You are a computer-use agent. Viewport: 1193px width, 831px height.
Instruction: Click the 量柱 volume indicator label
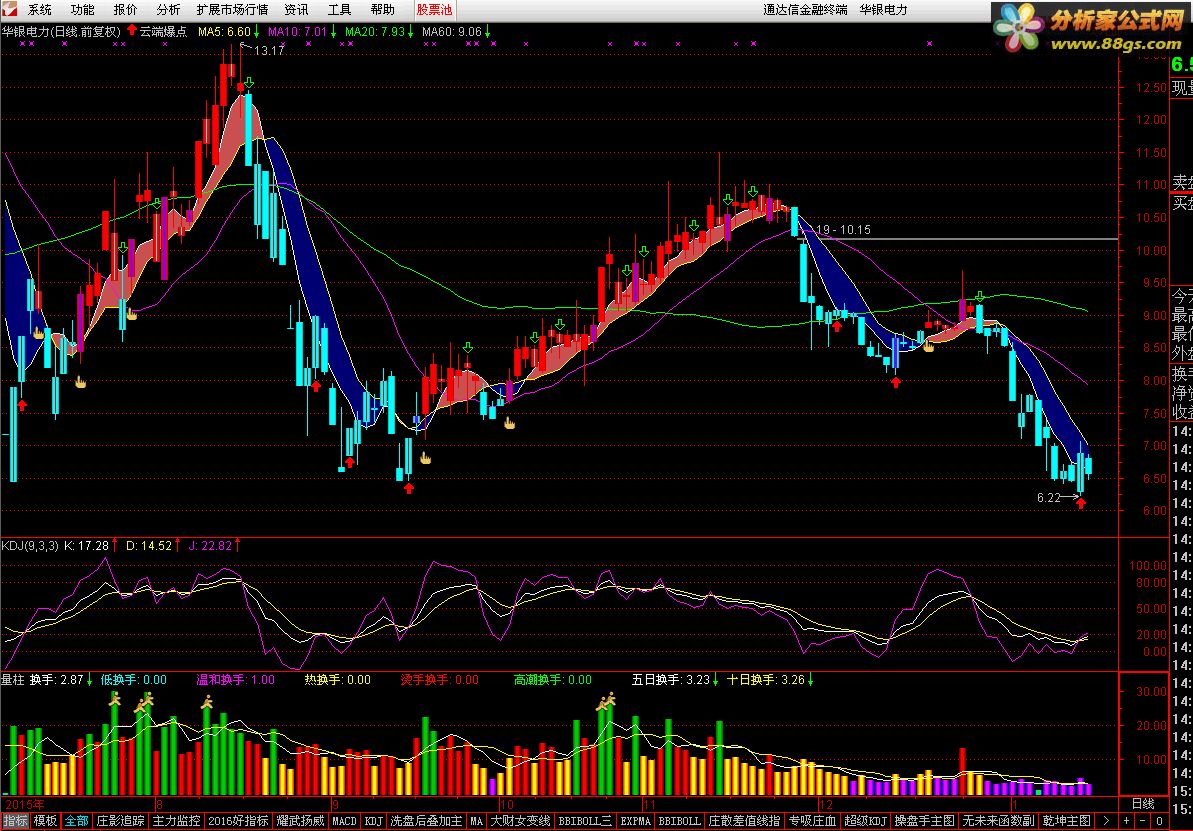[x=13, y=680]
